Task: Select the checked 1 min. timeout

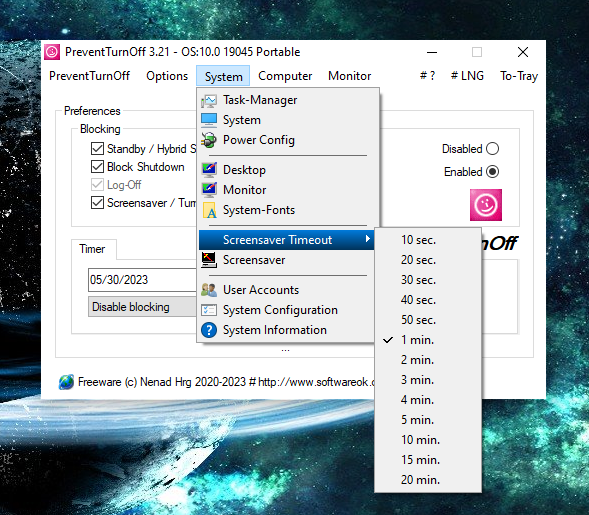Action: click(428, 340)
